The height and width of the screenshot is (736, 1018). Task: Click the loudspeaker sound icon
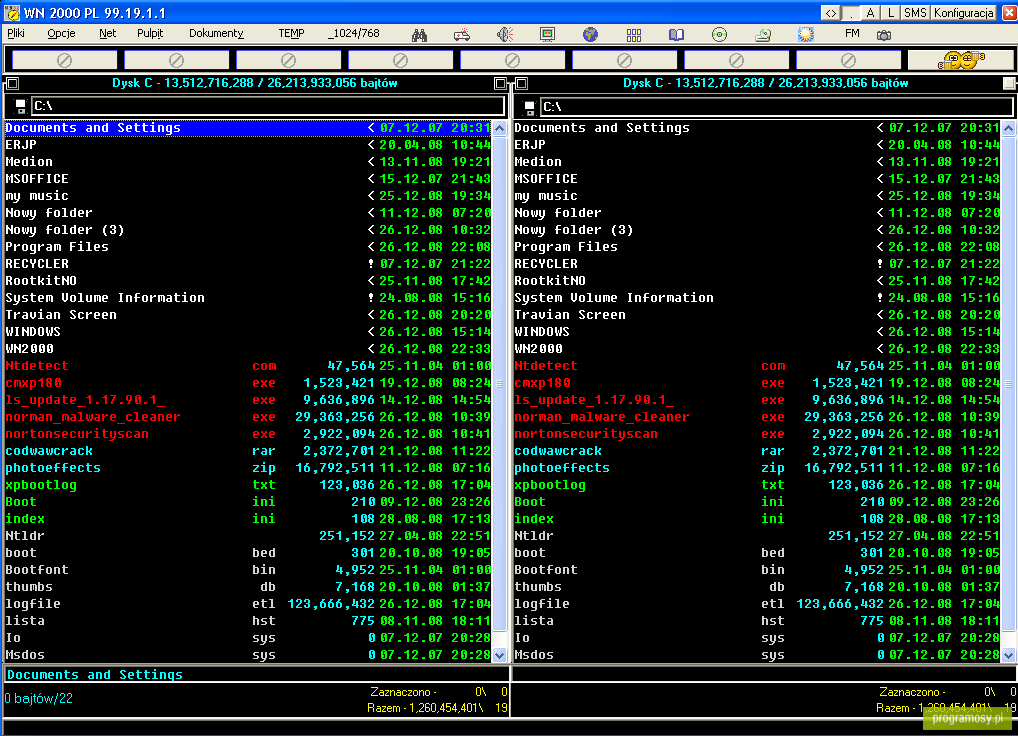click(x=505, y=34)
